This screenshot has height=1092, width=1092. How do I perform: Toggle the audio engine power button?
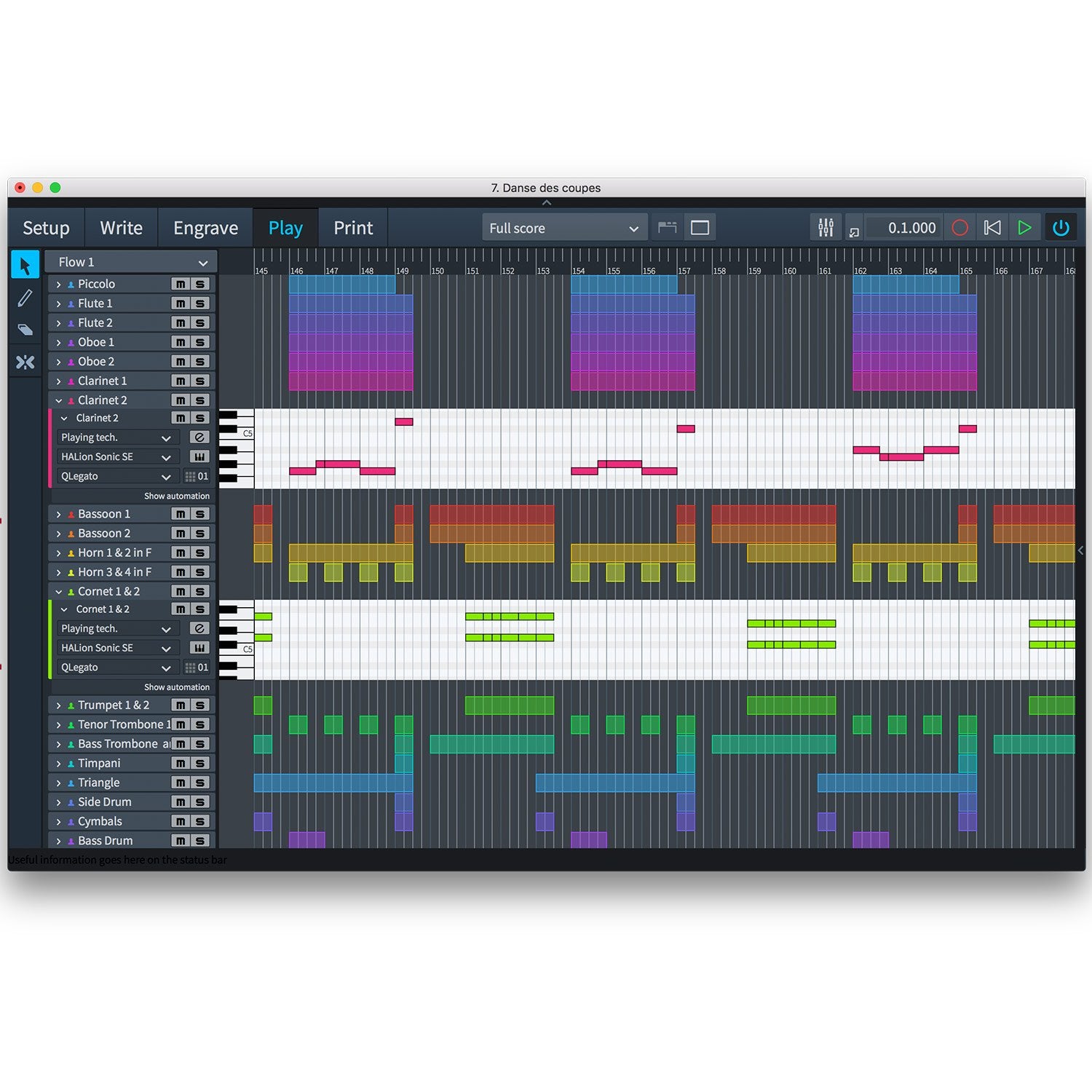(x=1061, y=228)
